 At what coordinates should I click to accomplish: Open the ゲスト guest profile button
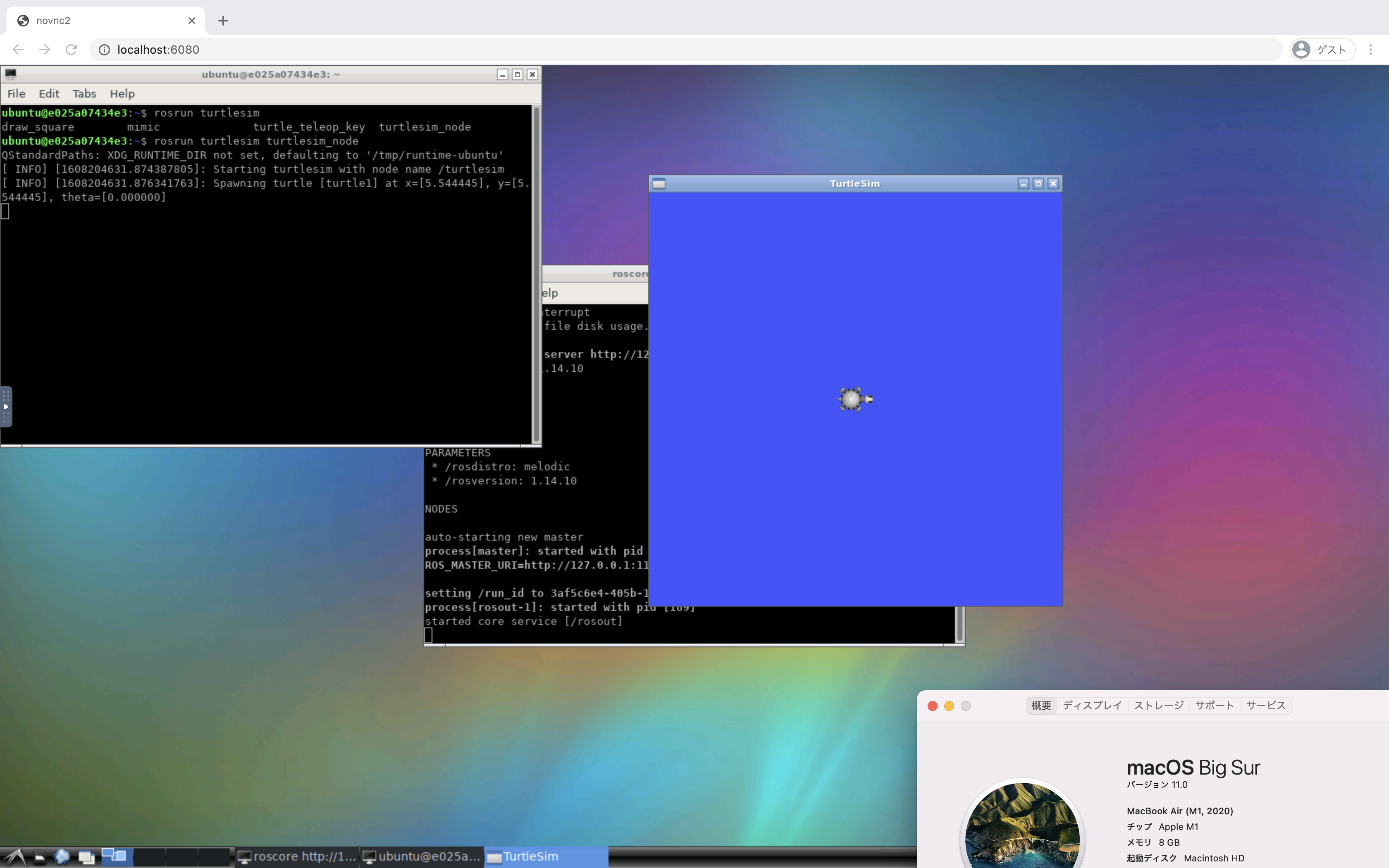point(1322,50)
